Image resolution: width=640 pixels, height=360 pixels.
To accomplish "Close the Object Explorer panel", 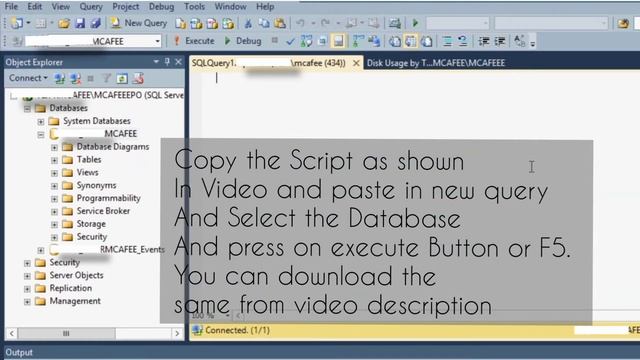I will point(178,62).
